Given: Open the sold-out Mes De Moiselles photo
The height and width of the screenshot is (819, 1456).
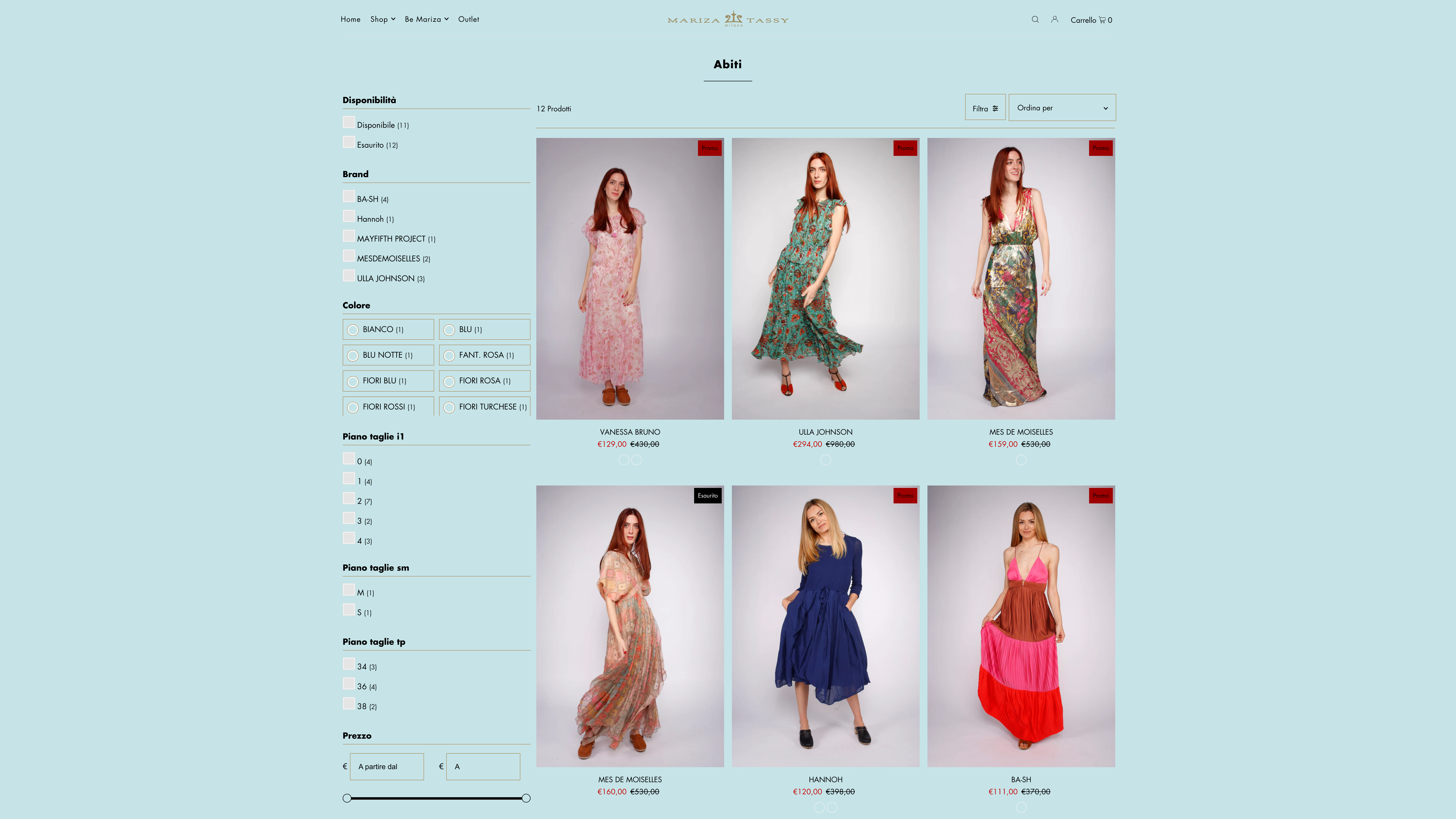Looking at the screenshot, I should click(630, 626).
